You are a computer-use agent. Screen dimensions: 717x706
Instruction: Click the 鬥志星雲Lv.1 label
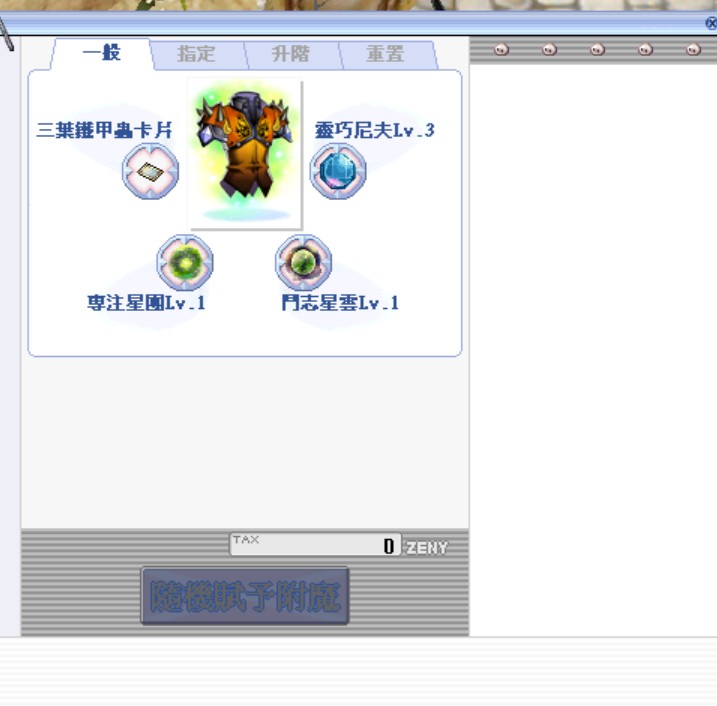[340, 303]
